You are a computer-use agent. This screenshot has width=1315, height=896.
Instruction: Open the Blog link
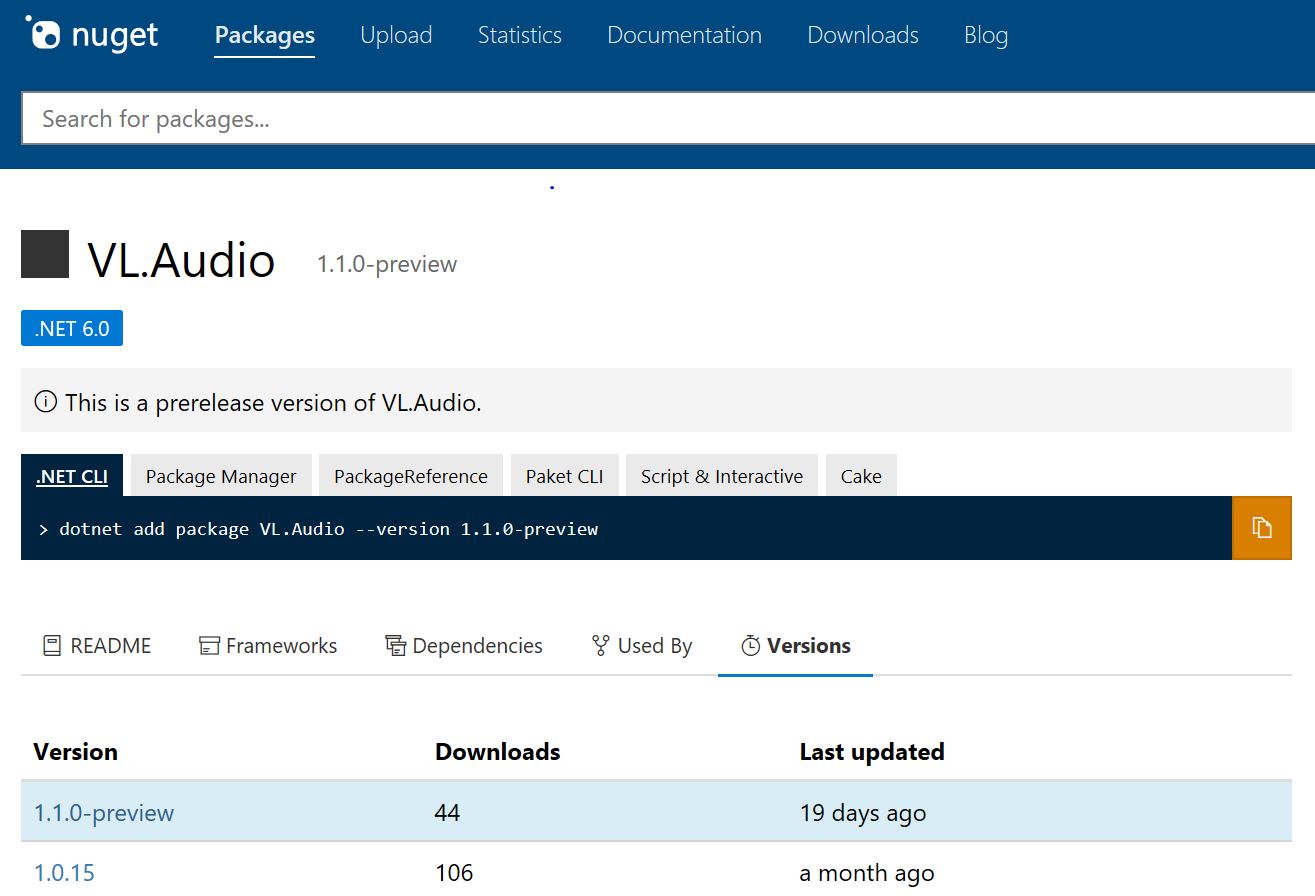tap(986, 35)
